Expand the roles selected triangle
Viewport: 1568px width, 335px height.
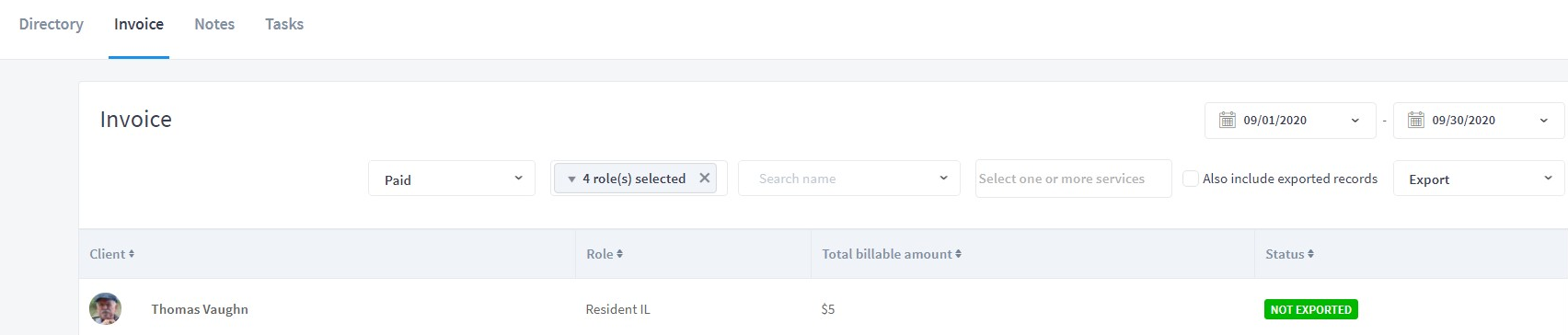571,179
